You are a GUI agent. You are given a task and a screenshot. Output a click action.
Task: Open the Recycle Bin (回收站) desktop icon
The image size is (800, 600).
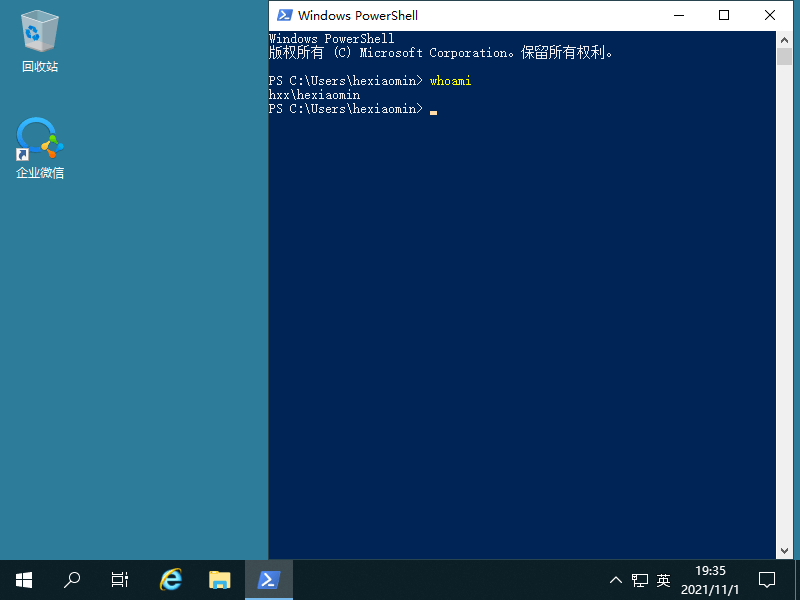pos(40,42)
